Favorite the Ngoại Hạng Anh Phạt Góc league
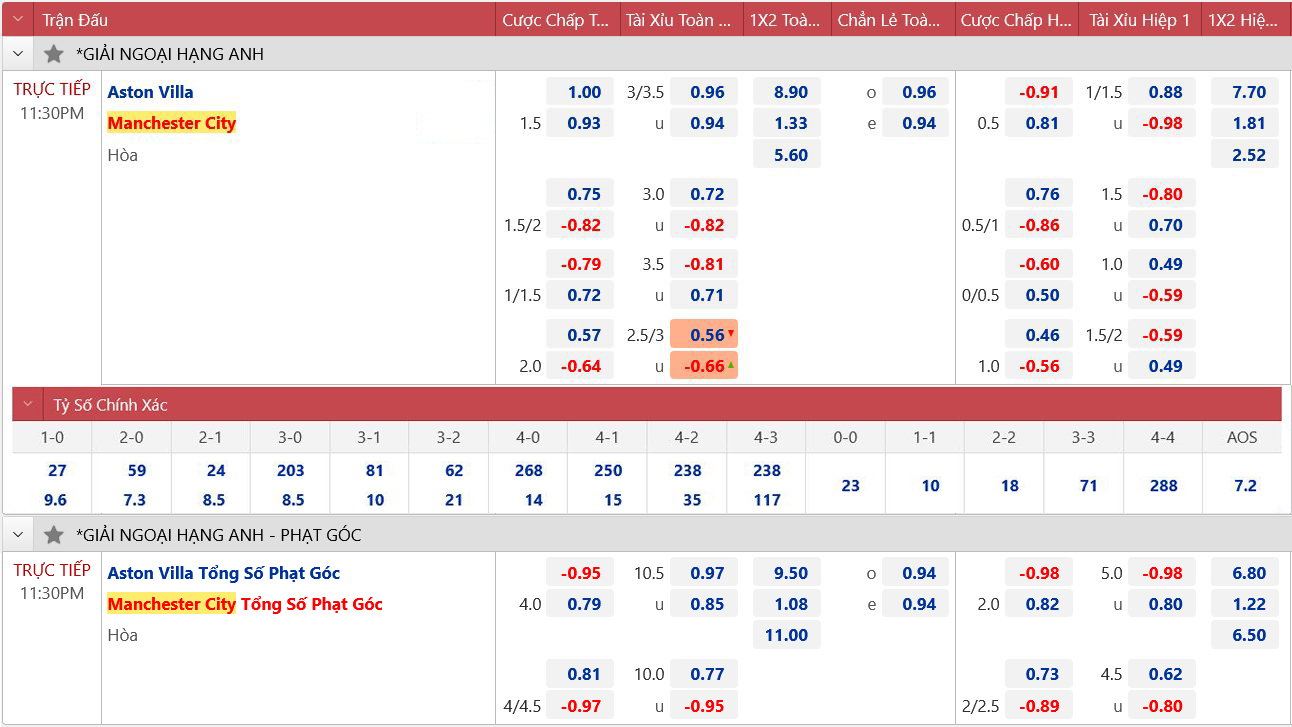 click(54, 535)
